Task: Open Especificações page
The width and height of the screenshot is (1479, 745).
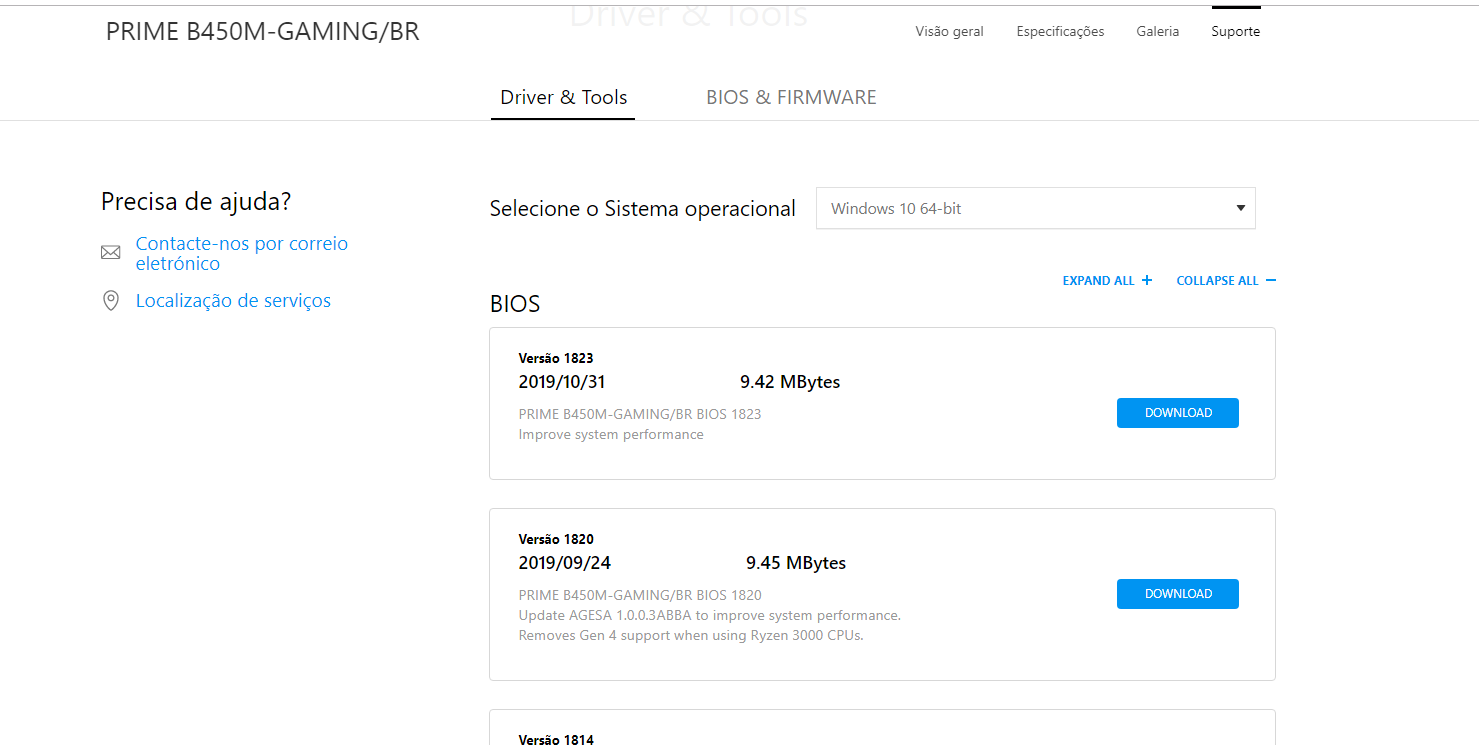Action: tap(1060, 31)
